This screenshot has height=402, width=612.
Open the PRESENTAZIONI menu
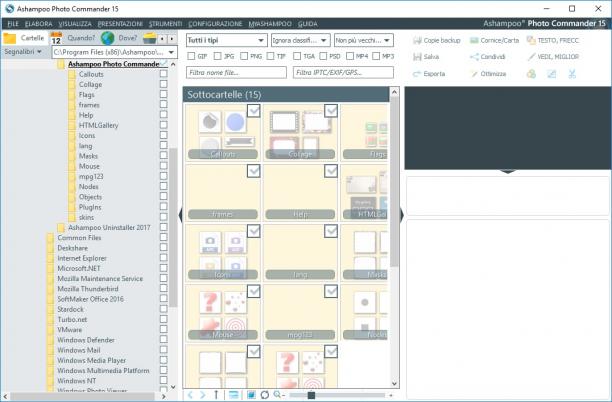tap(120, 24)
